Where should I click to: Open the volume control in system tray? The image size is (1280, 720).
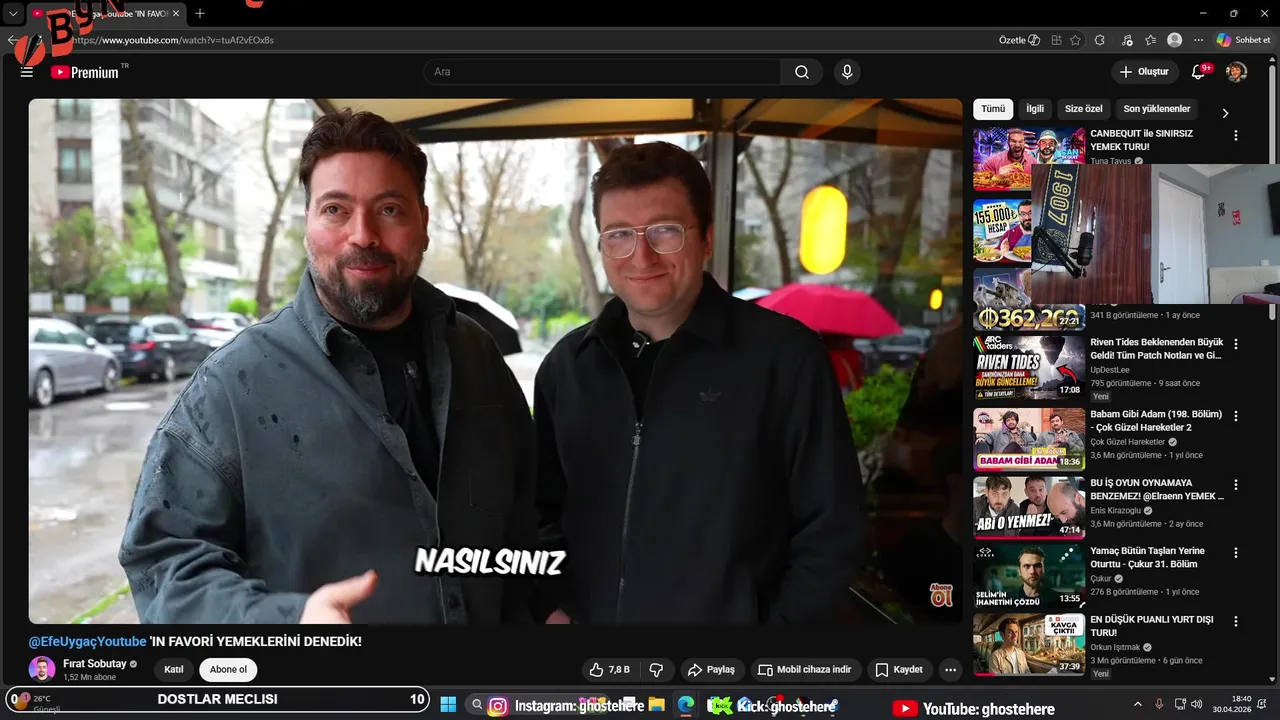[x=1197, y=705]
